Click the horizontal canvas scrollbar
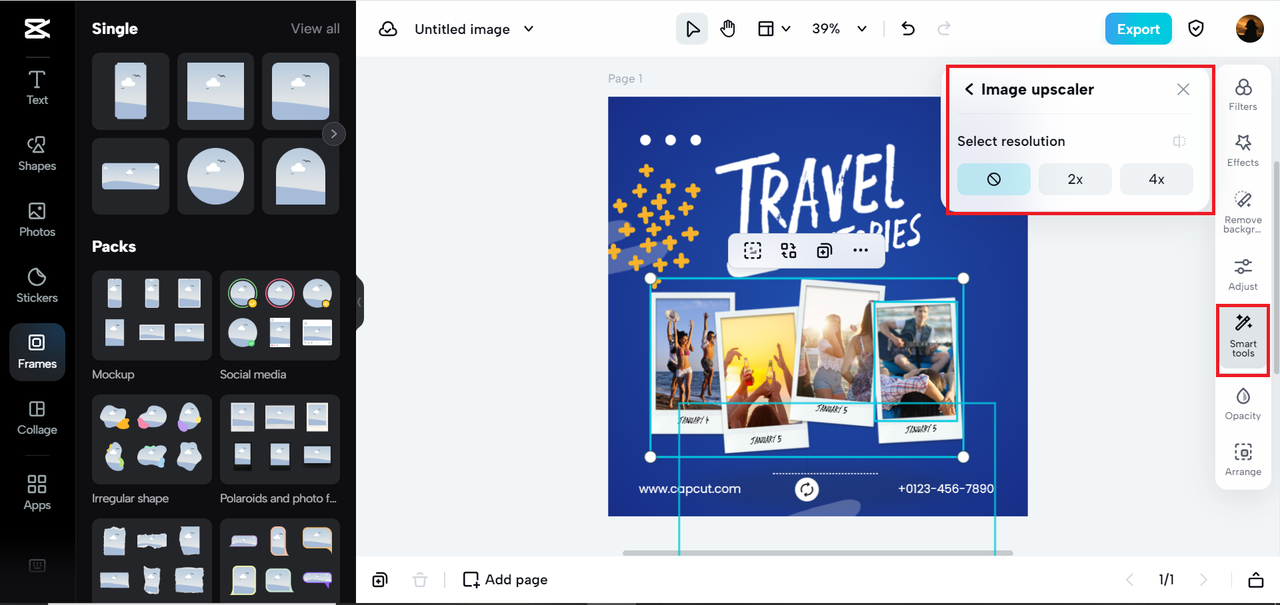Image resolution: width=1280 pixels, height=605 pixels. coord(817,553)
